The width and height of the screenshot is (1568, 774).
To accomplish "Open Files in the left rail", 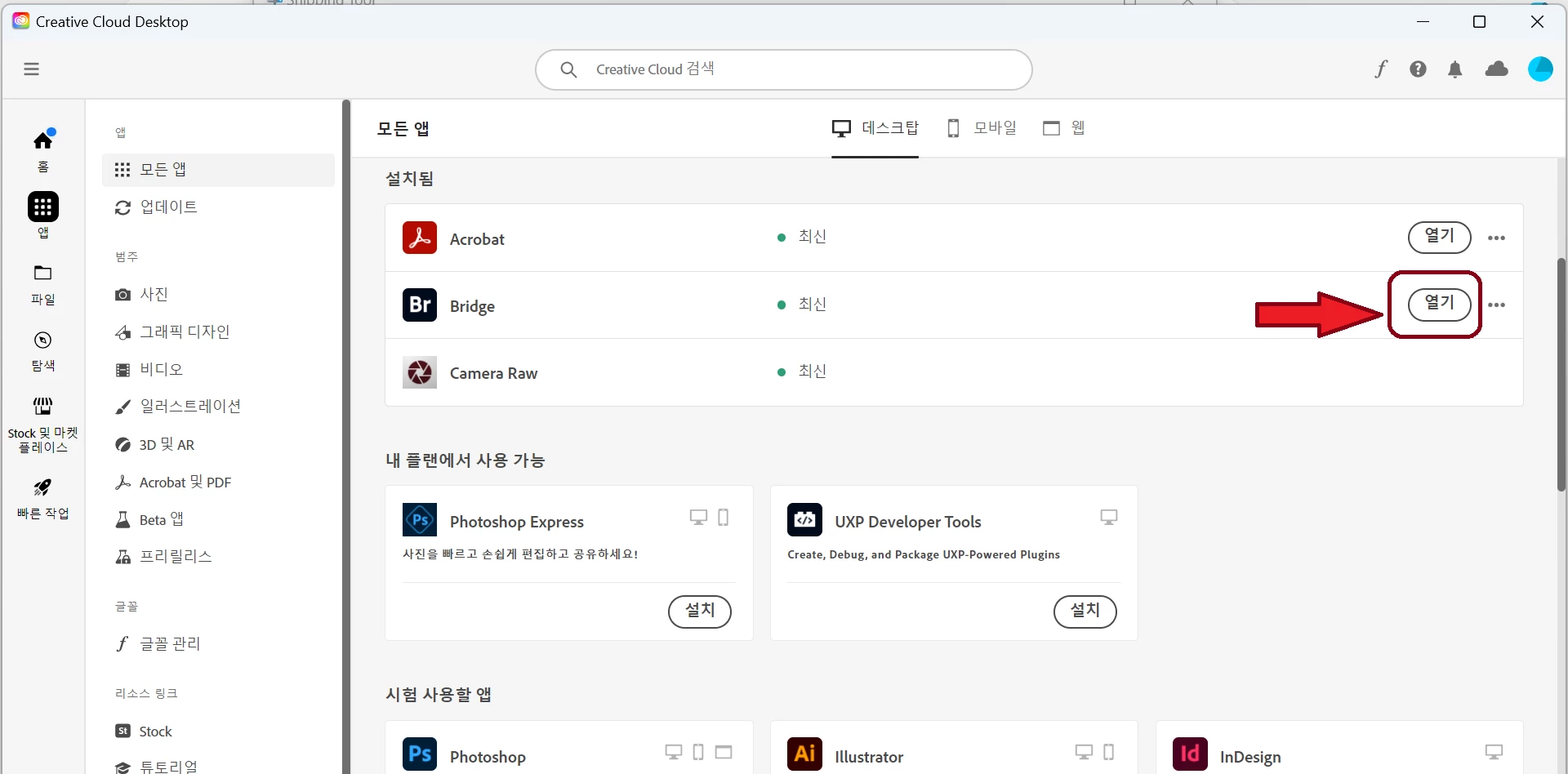I will pos(43,285).
